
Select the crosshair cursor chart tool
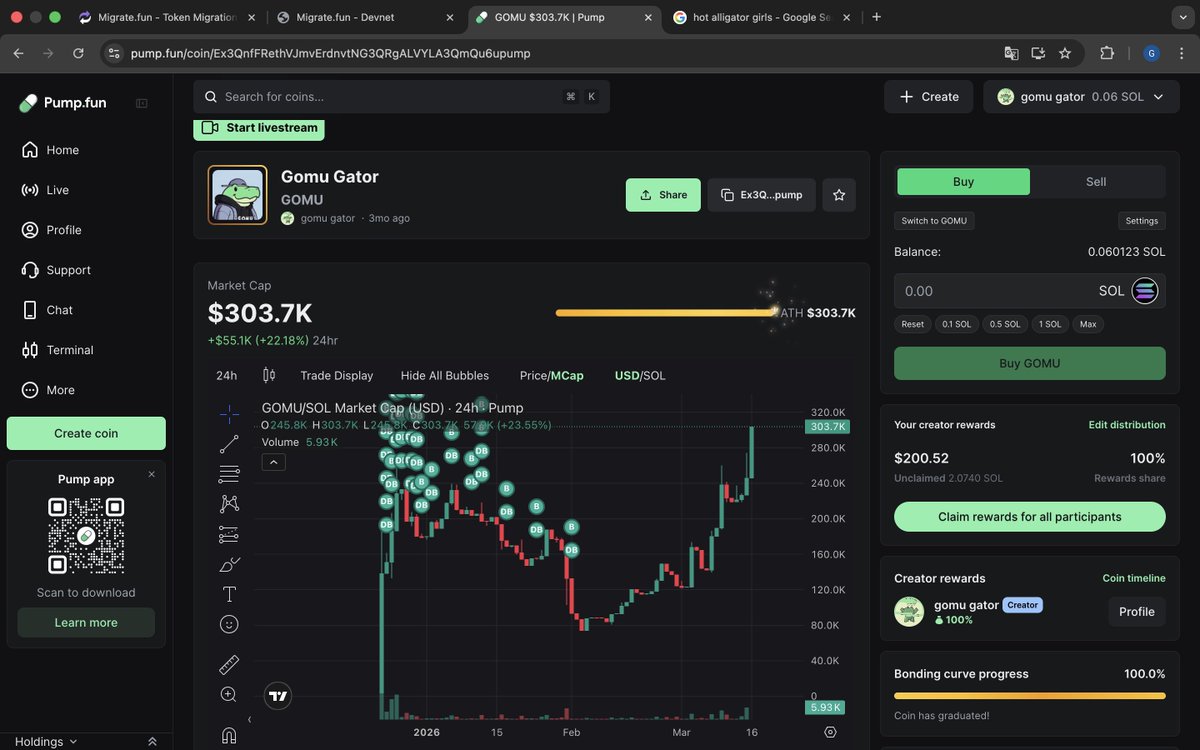(x=229, y=413)
